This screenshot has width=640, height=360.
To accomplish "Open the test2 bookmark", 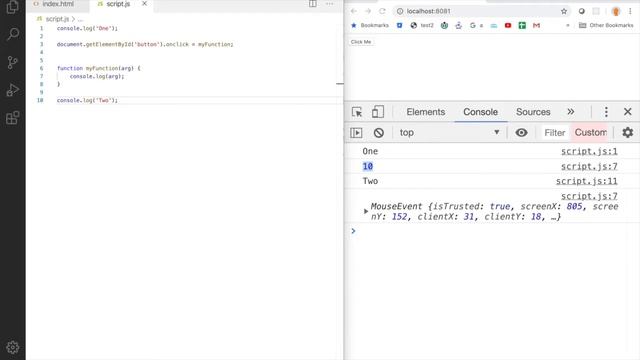I will click(422, 25).
